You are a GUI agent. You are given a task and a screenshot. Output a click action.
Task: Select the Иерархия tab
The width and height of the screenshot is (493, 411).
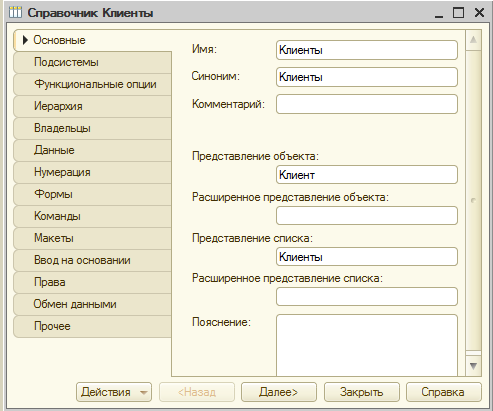[x=92, y=106]
